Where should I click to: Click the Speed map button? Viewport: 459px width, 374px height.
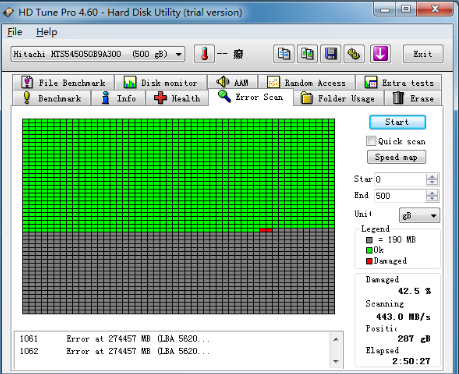pyautogui.click(x=396, y=157)
